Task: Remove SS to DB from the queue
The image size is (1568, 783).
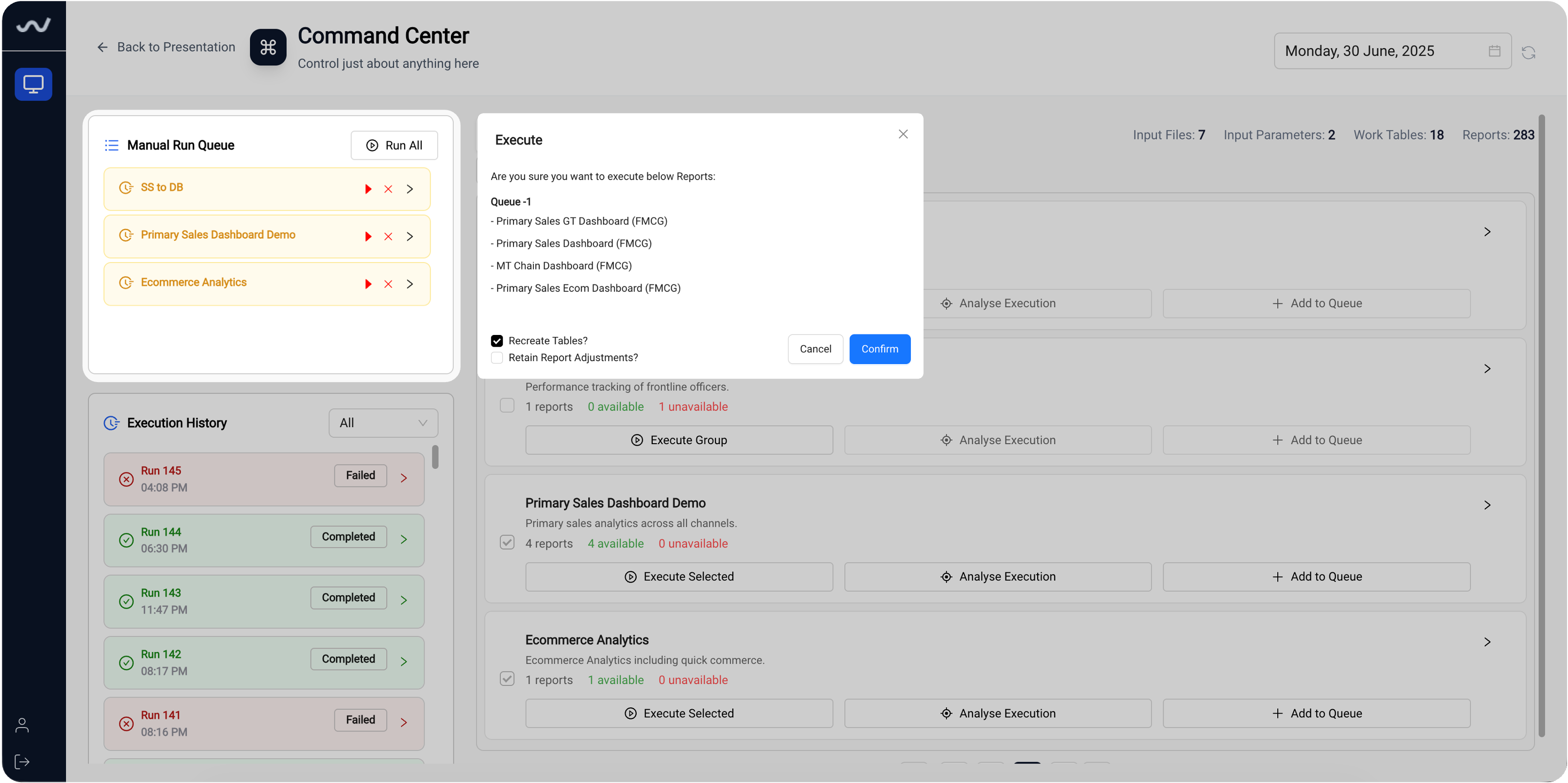Action: [x=388, y=189]
